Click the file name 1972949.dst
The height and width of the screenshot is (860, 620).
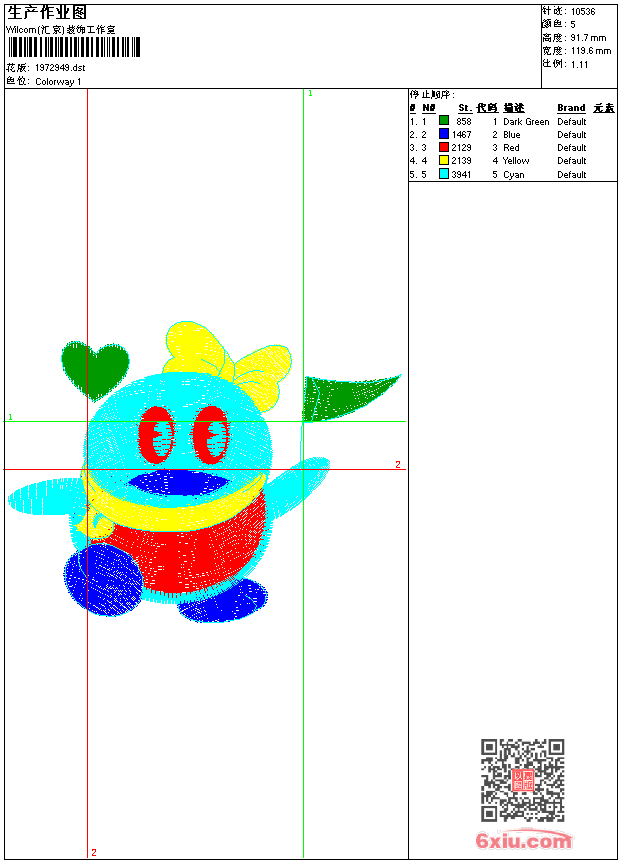[60, 68]
